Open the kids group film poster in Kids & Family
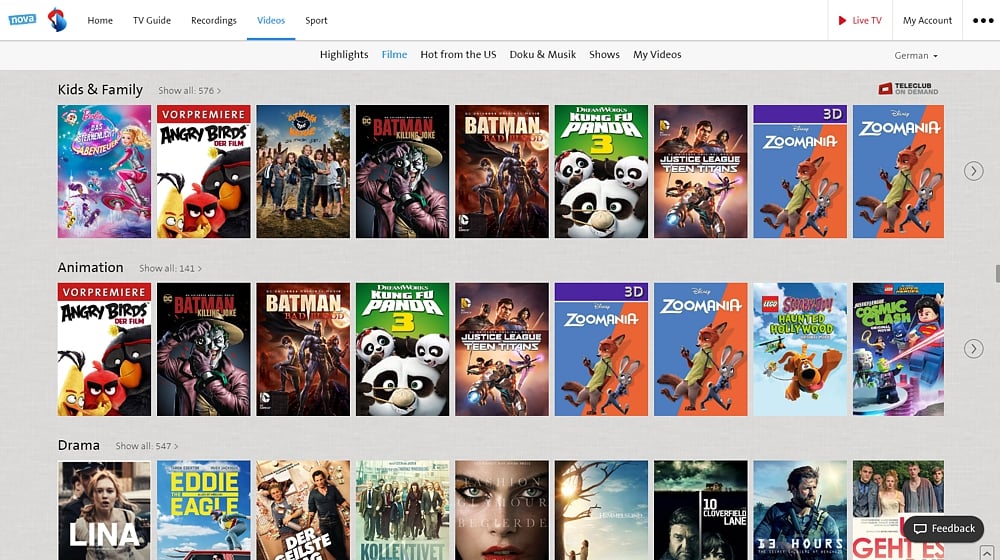The height and width of the screenshot is (560, 1000). tap(303, 172)
